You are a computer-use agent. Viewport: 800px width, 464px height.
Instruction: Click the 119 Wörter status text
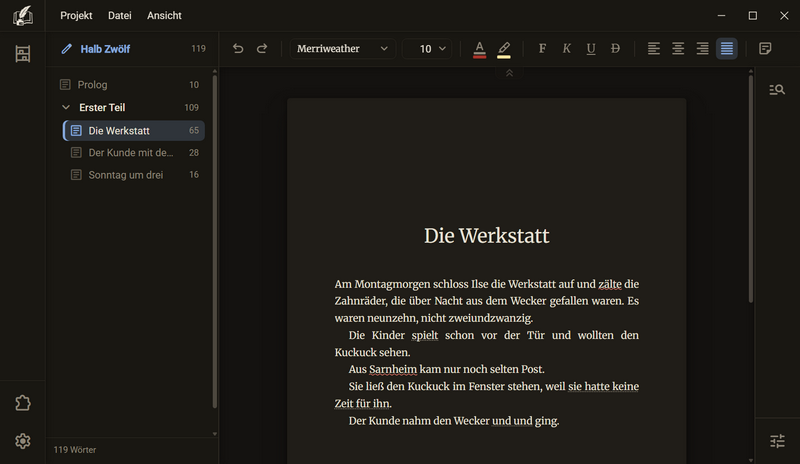click(74, 450)
